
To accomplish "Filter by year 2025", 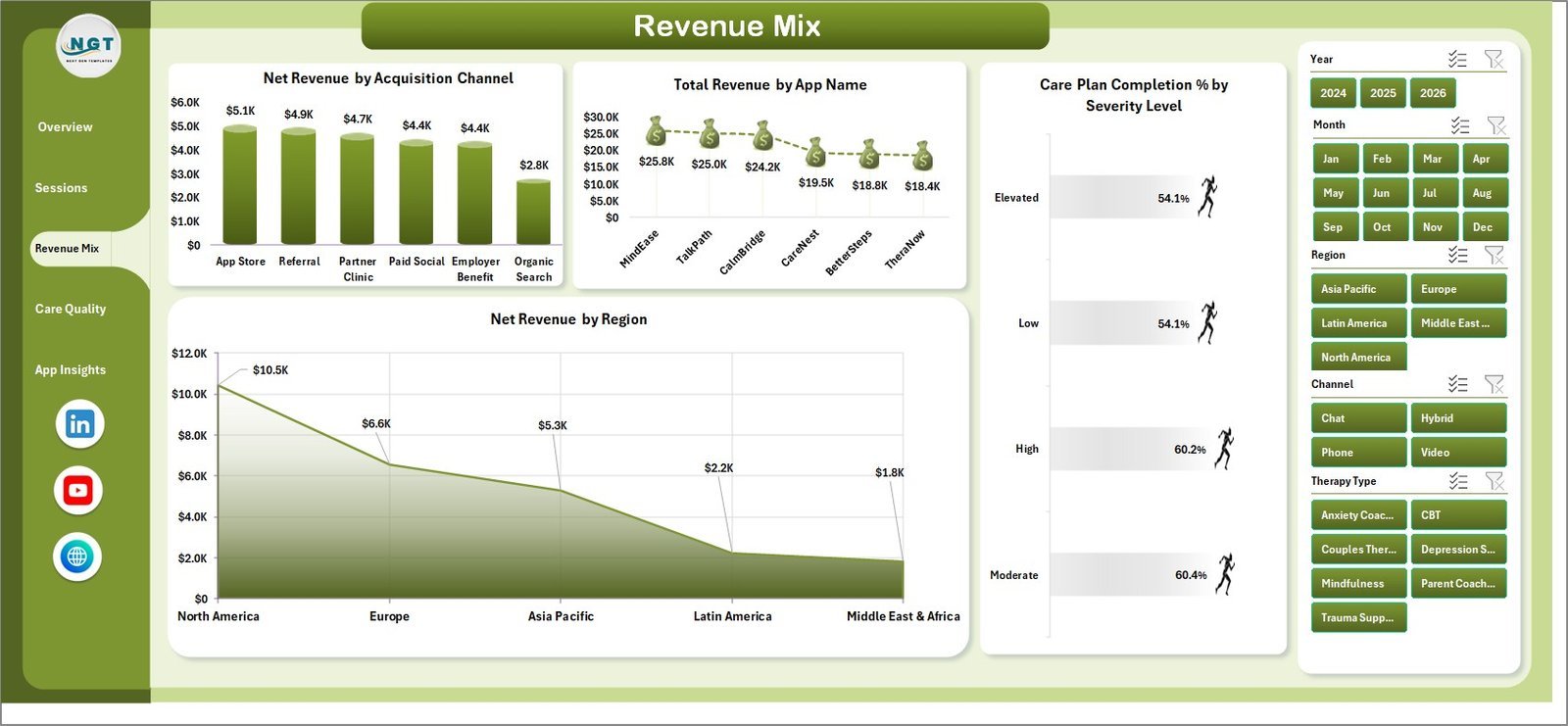I will 1383,93.
